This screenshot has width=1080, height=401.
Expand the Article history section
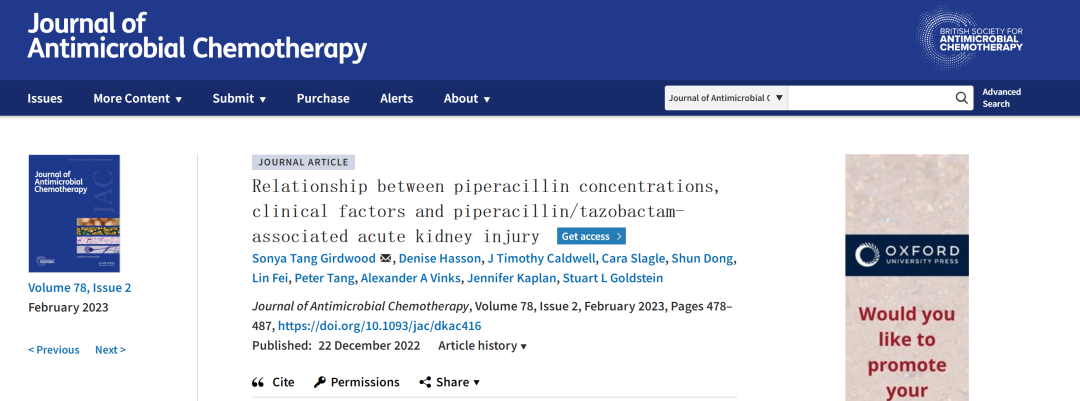[x=482, y=346]
